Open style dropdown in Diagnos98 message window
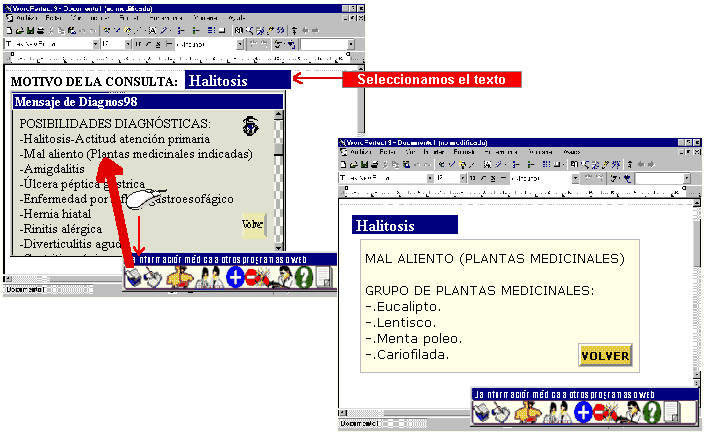The image size is (705, 432). (240, 44)
